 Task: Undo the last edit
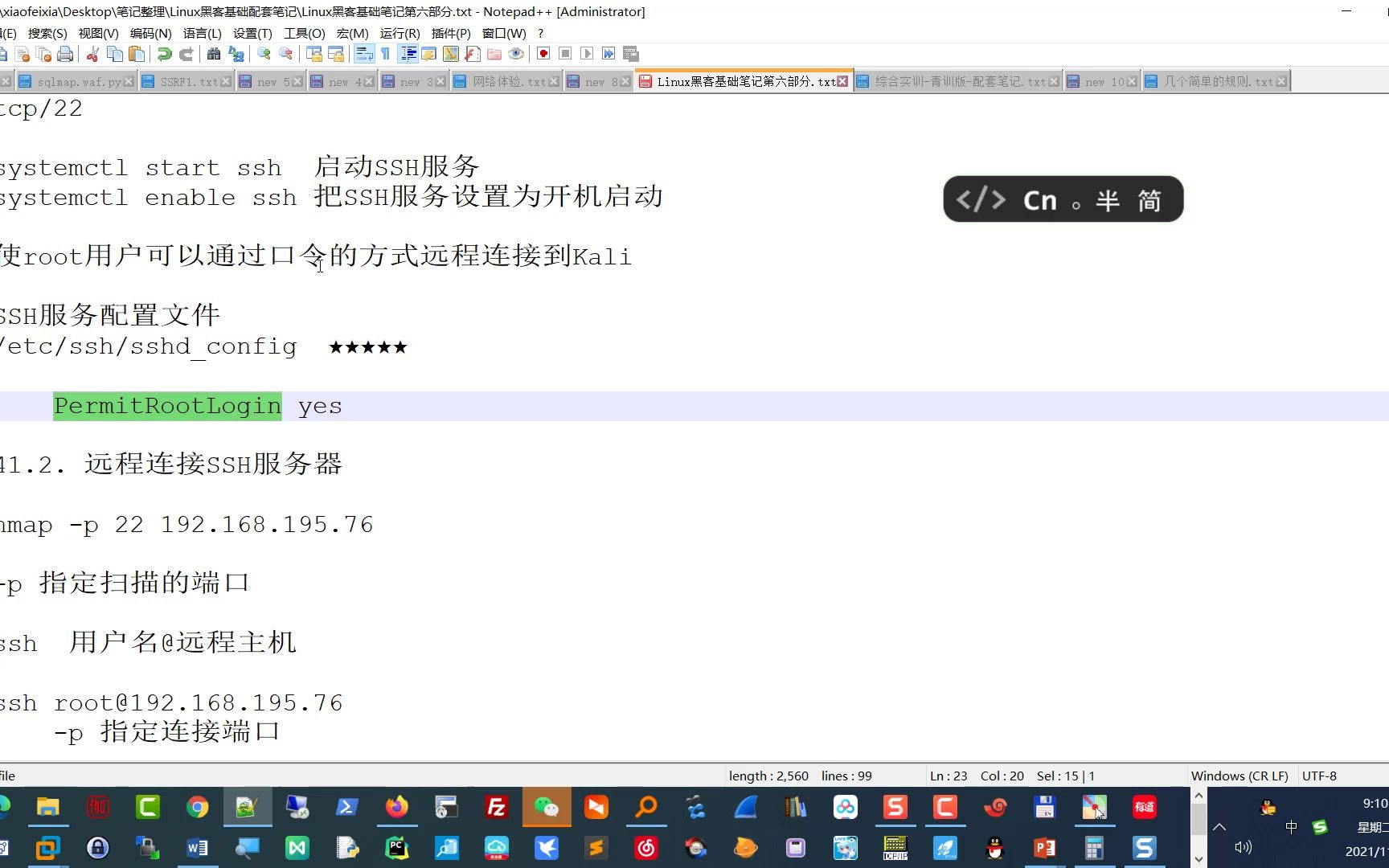tap(164, 54)
